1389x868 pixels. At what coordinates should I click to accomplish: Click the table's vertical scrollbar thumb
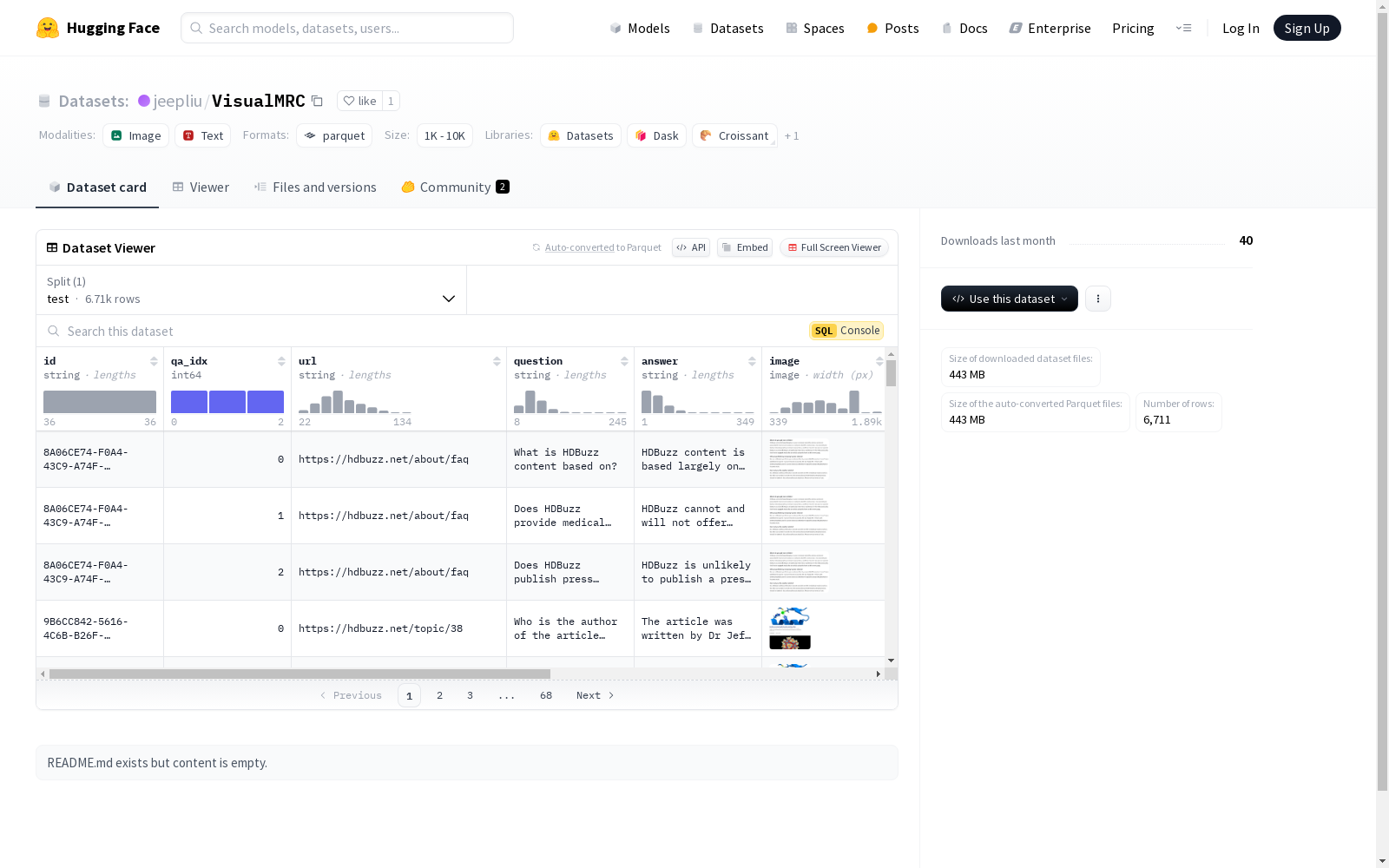pos(891,372)
